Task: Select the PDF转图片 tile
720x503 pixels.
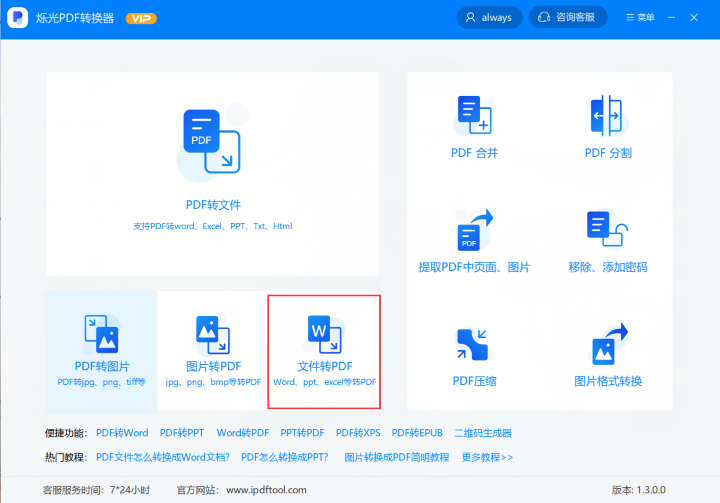Action: (101, 350)
